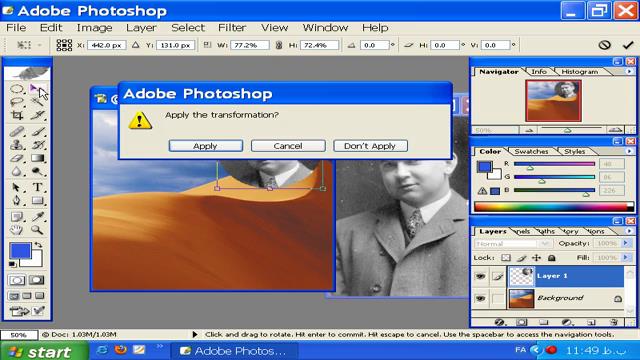Toggle the lock transparent pixels option

tap(506, 258)
